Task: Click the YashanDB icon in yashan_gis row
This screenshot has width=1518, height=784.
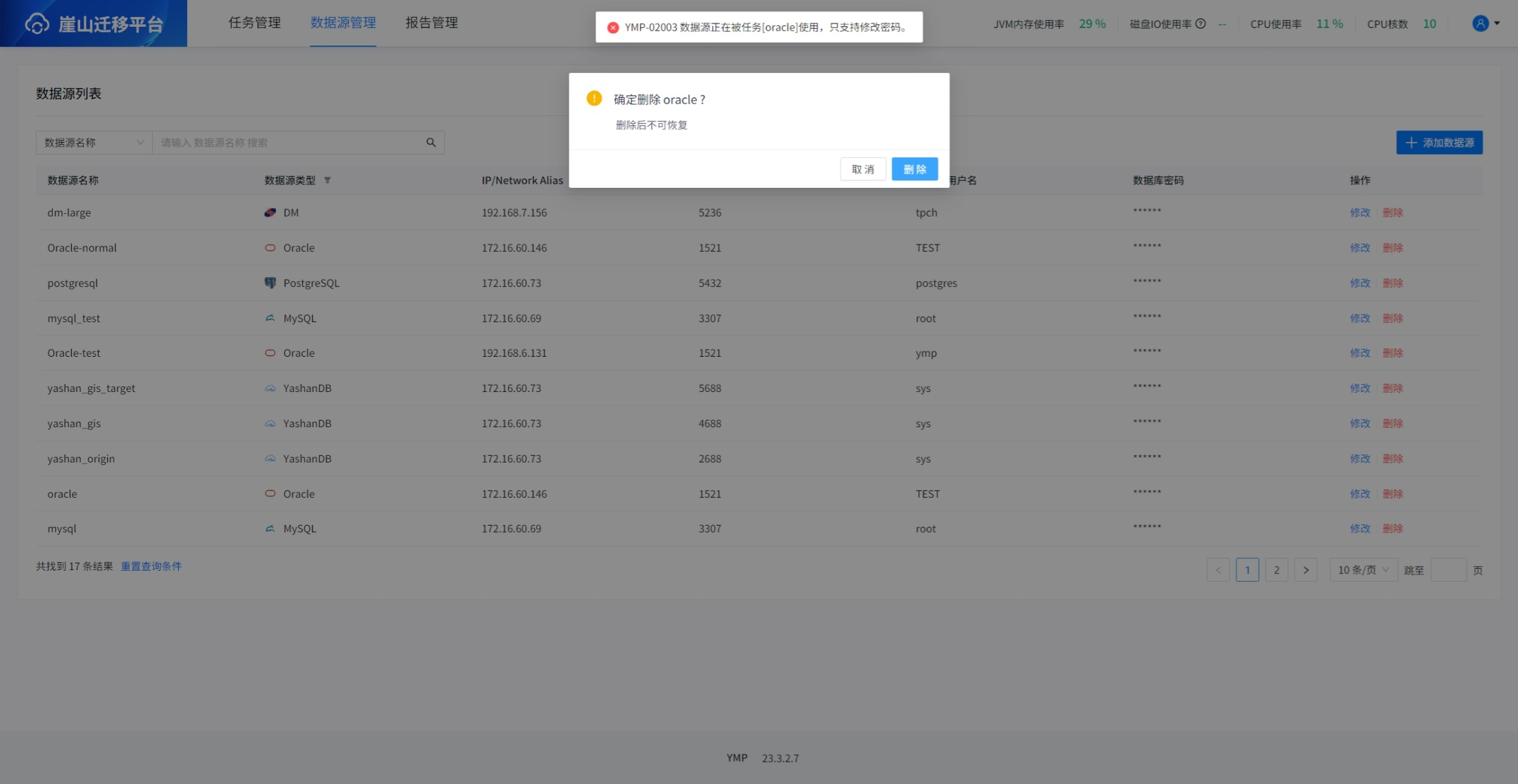Action: 270,423
